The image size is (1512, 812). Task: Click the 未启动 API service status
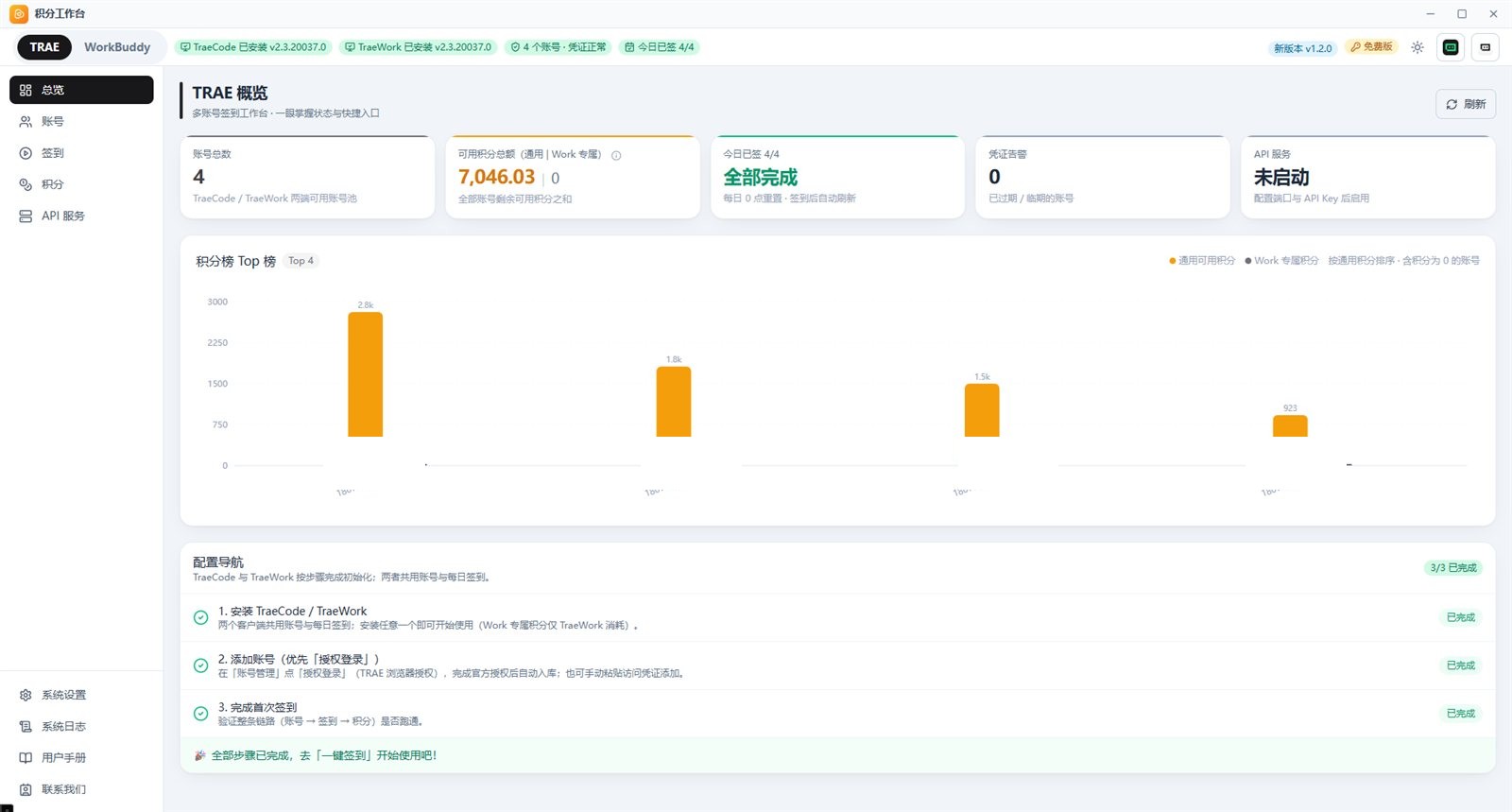pos(1281,177)
